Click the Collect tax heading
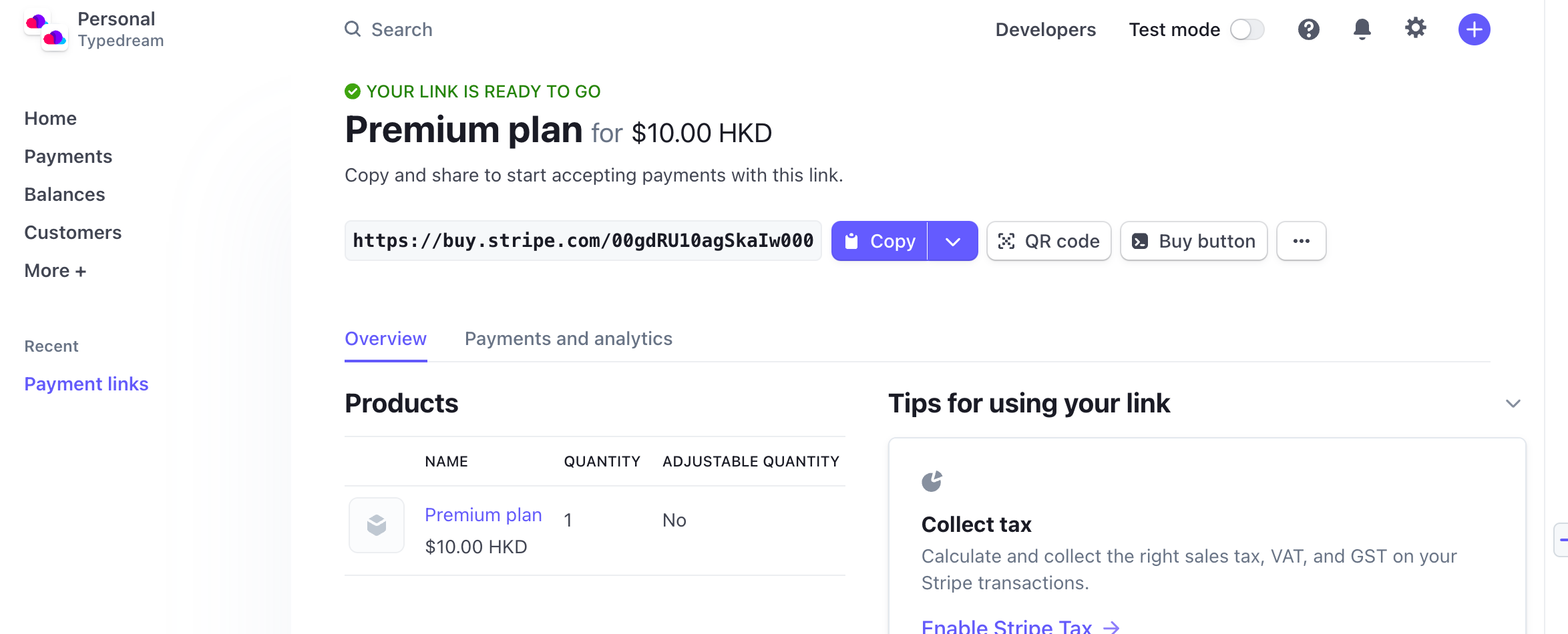Image resolution: width=1568 pixels, height=634 pixels. pos(976,525)
